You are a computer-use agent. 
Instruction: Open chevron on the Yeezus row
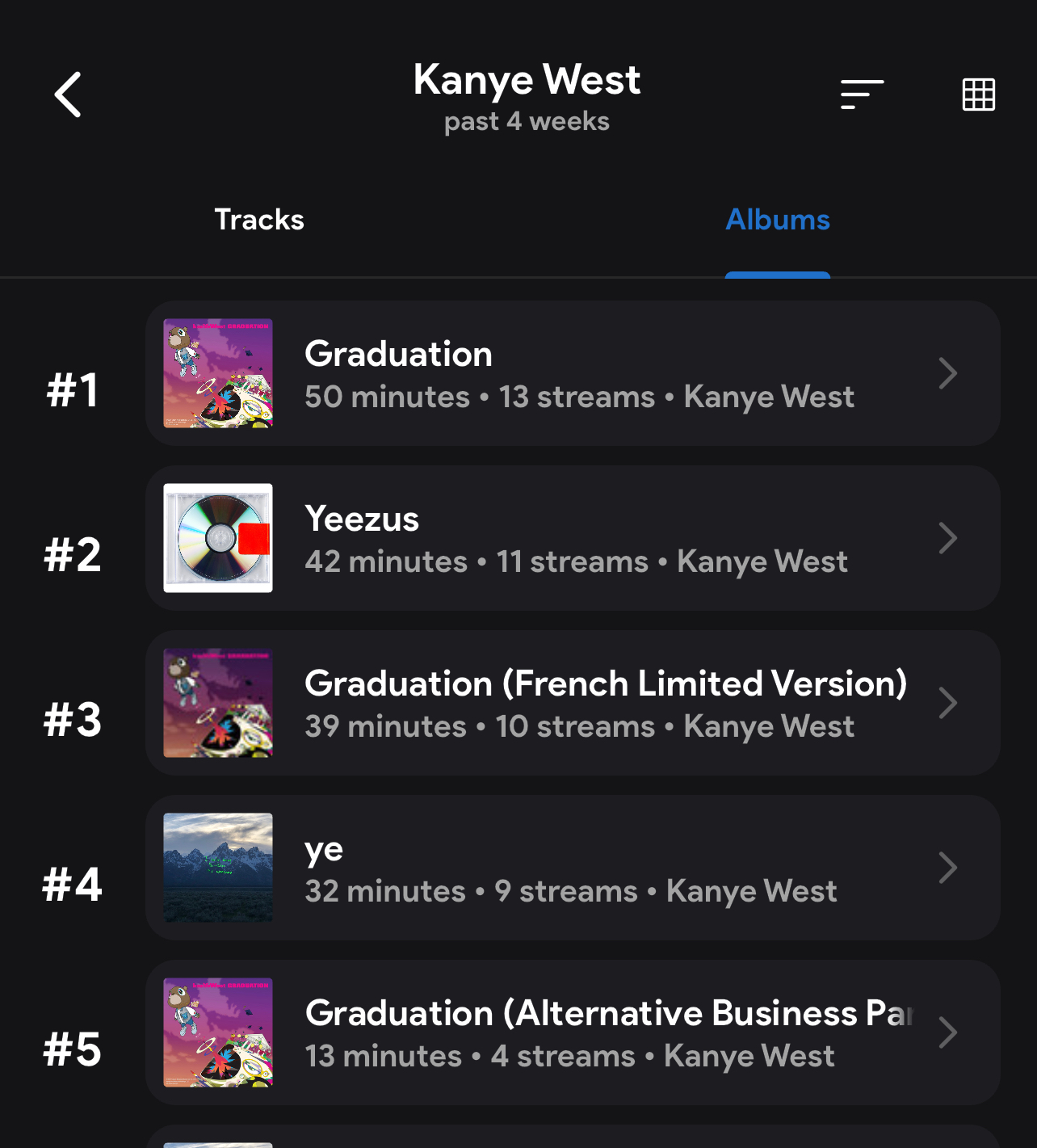[948, 538]
